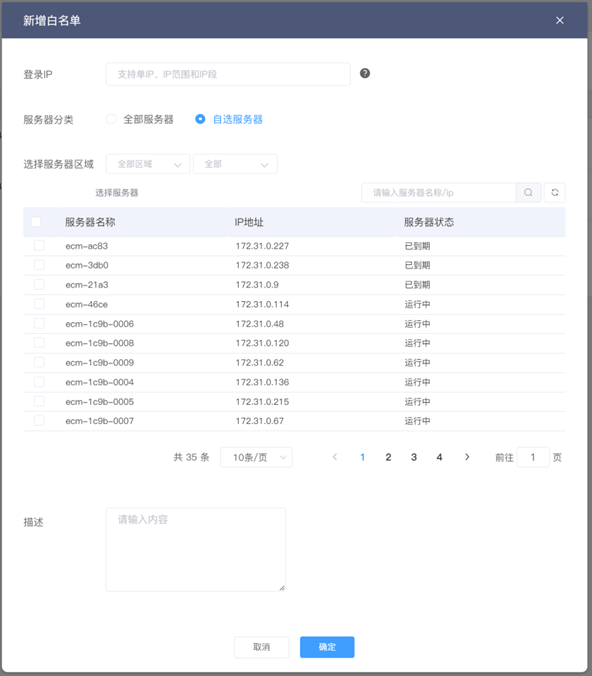Viewport: 592px width, 676px height.
Task: Go to previous page arrow
Action: [335, 457]
